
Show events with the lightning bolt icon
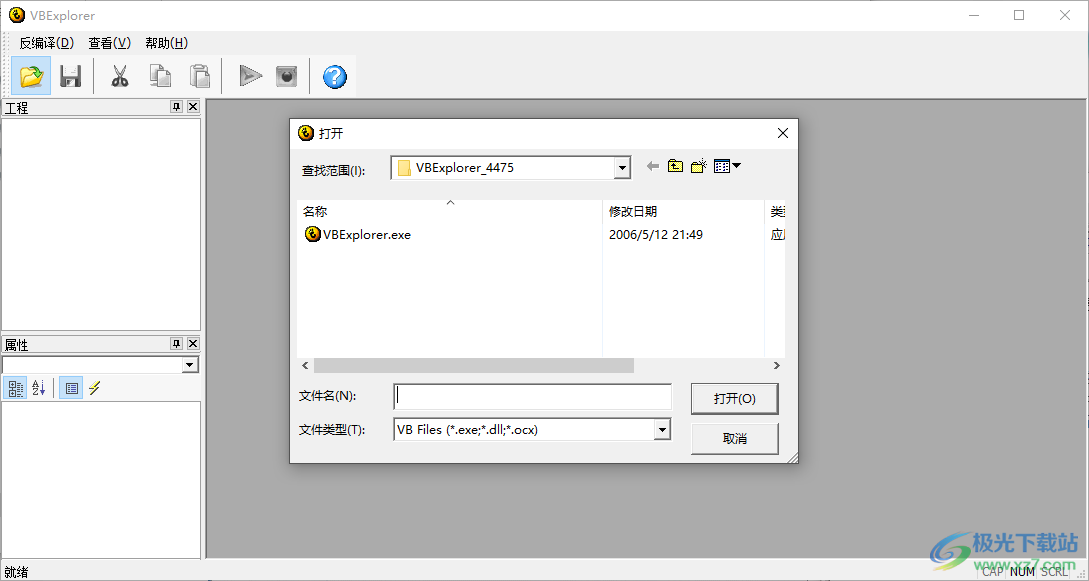(x=94, y=388)
